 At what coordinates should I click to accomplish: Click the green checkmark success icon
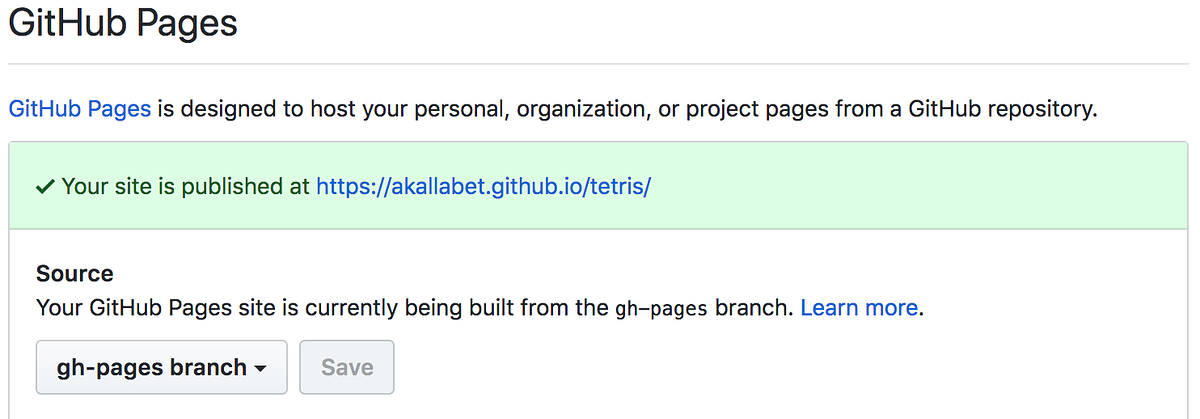pos(45,186)
